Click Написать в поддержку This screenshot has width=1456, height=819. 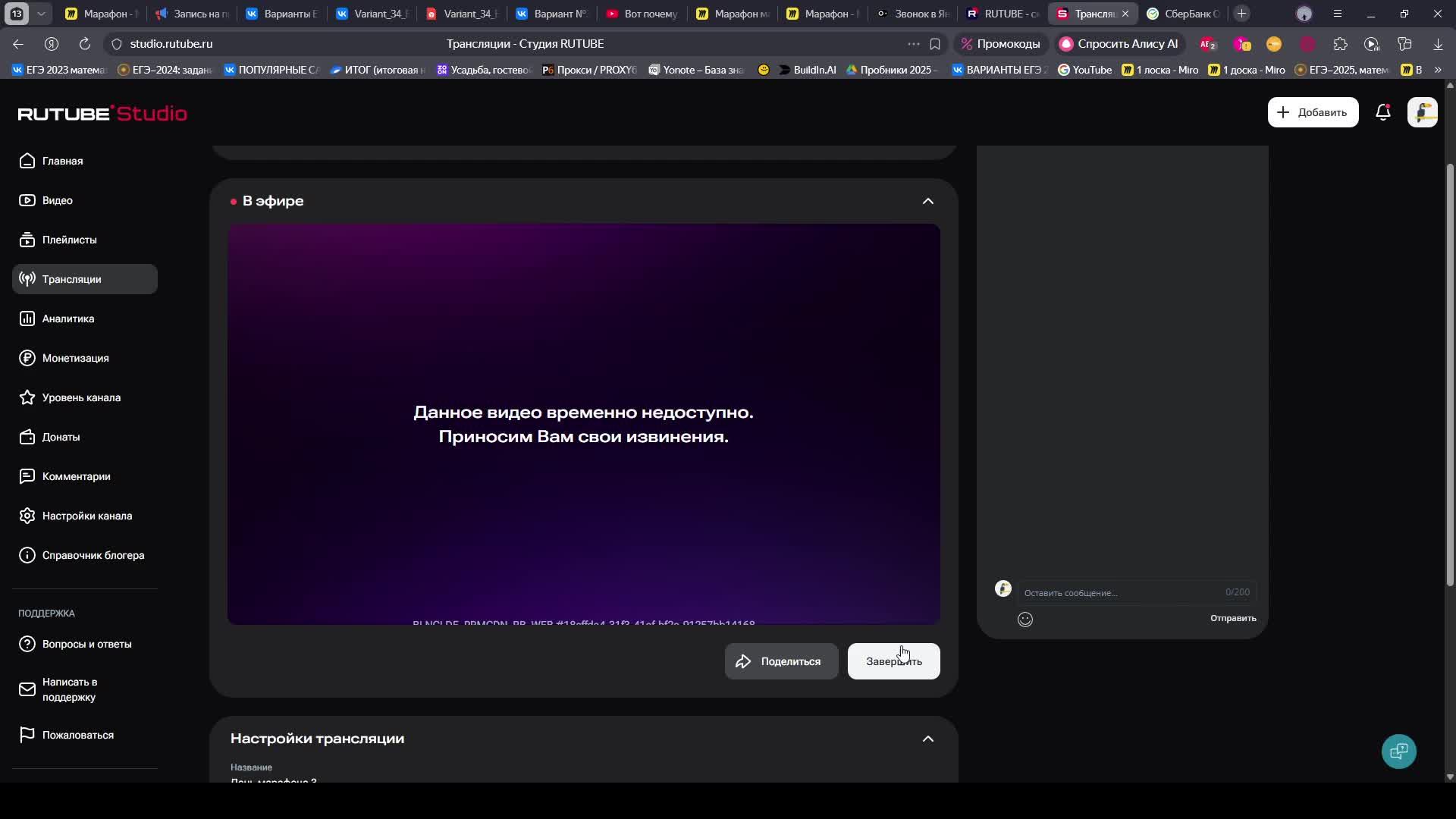85,689
